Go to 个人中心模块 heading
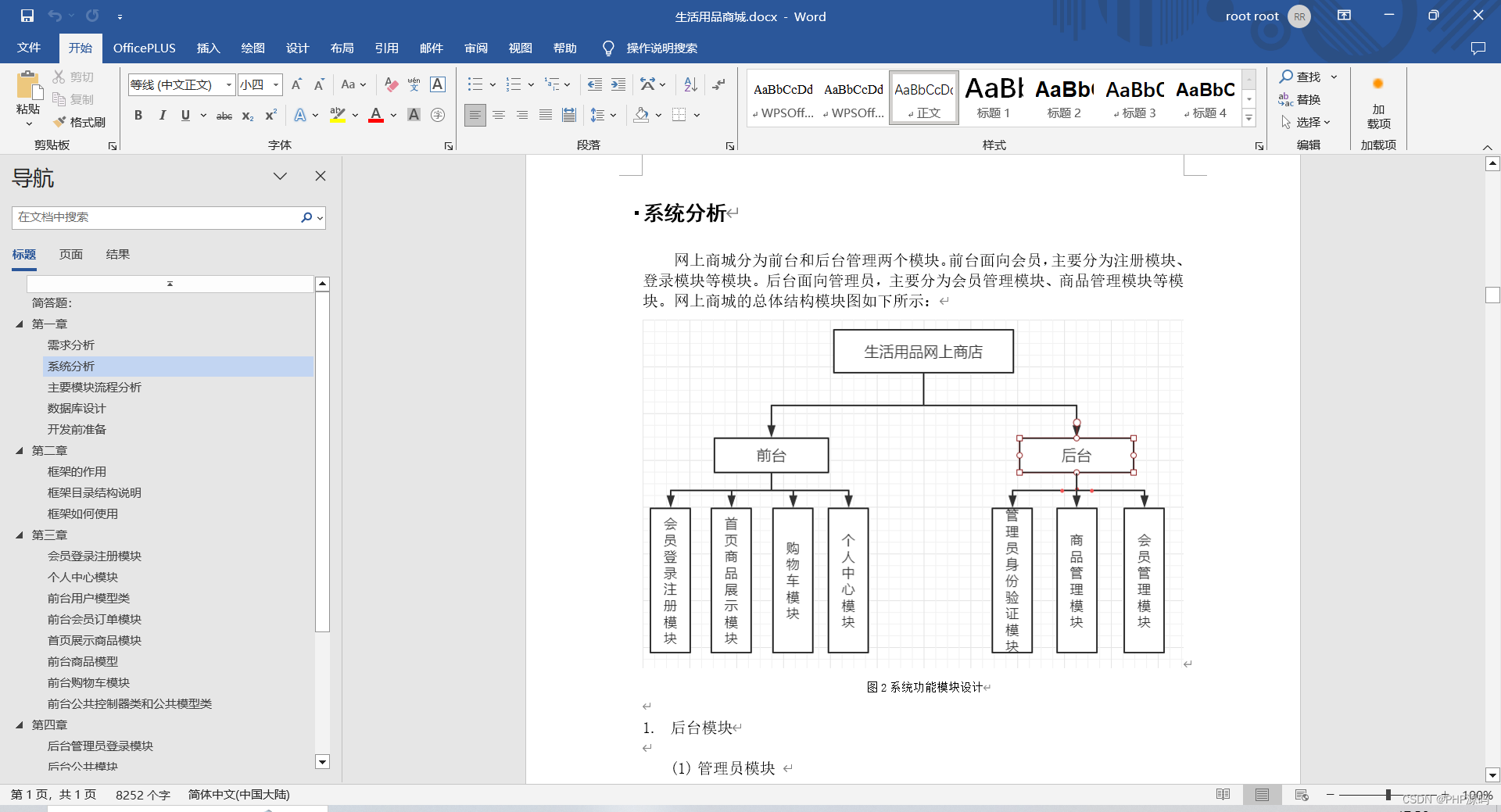 click(83, 577)
